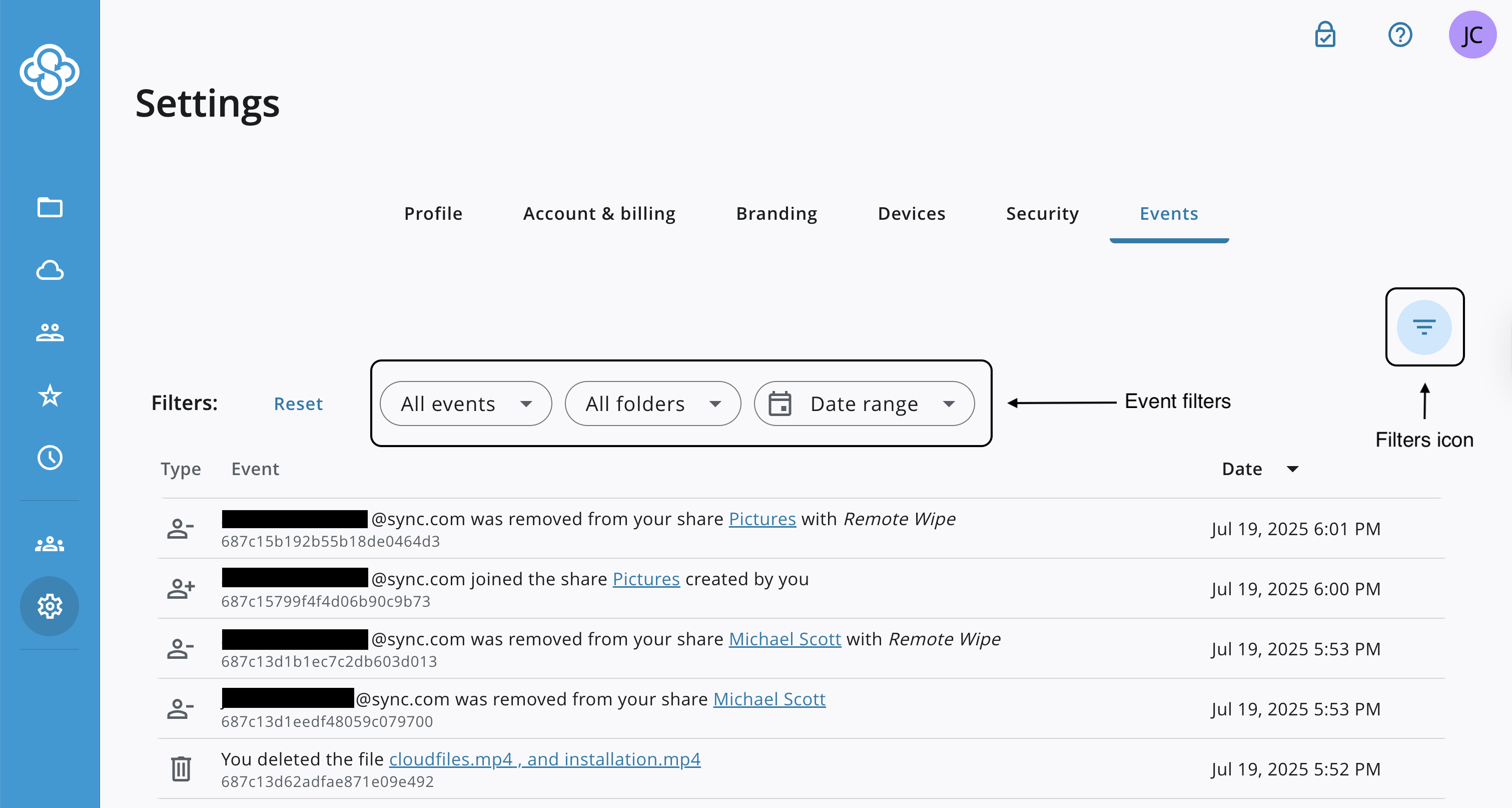Open the shared folders people icon
1512x808 pixels.
[x=50, y=332]
